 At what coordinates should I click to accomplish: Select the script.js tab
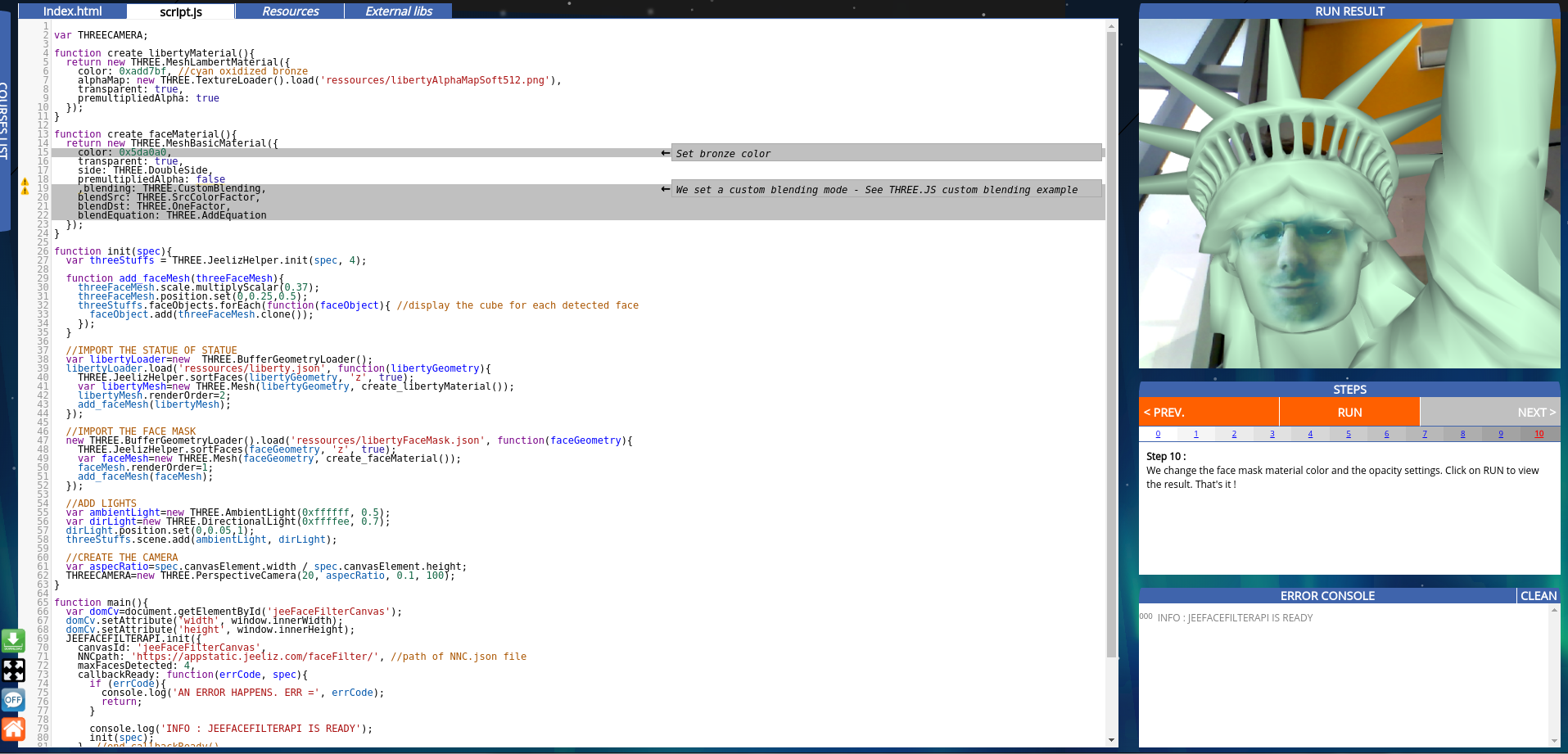tap(181, 11)
